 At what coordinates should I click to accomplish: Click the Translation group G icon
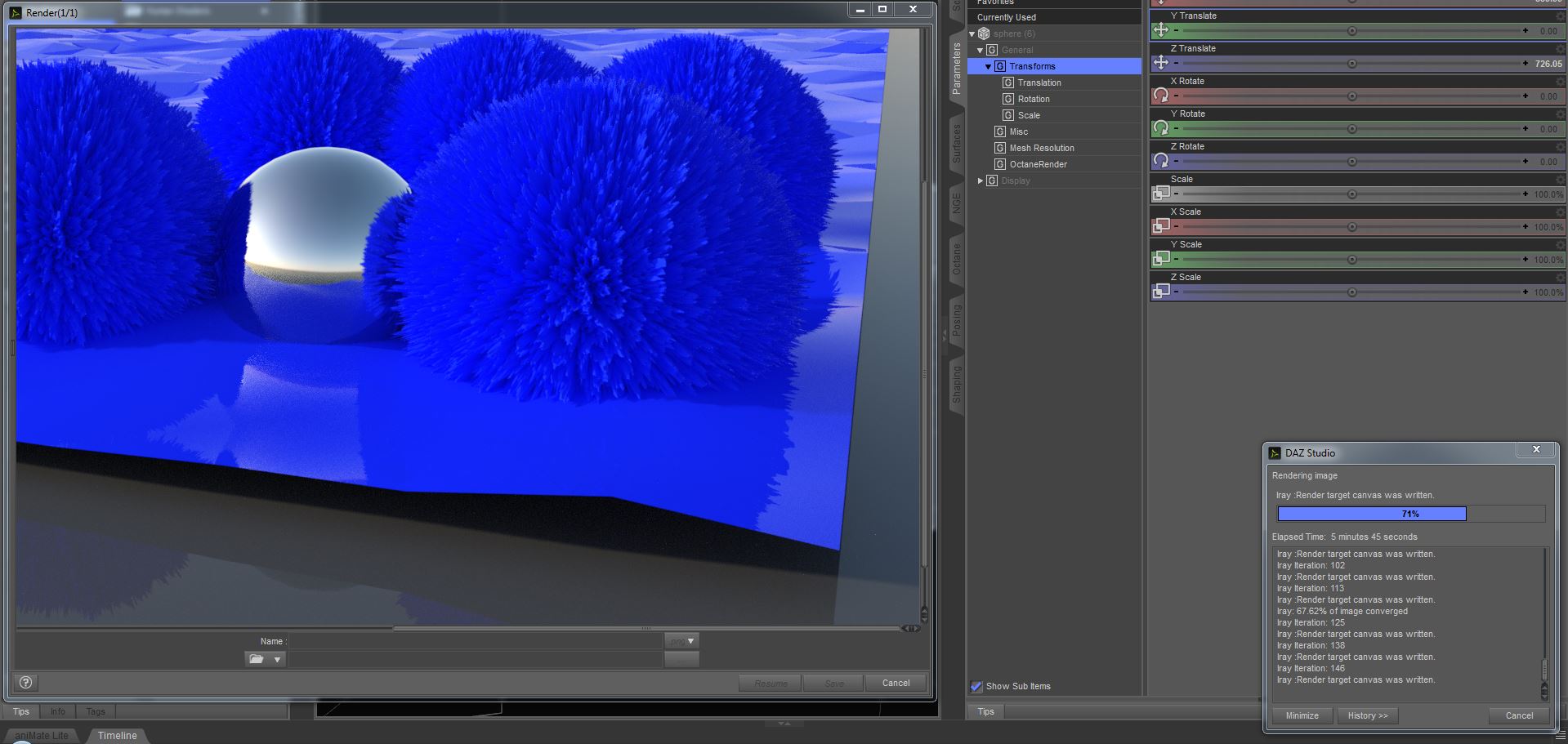(x=1008, y=82)
